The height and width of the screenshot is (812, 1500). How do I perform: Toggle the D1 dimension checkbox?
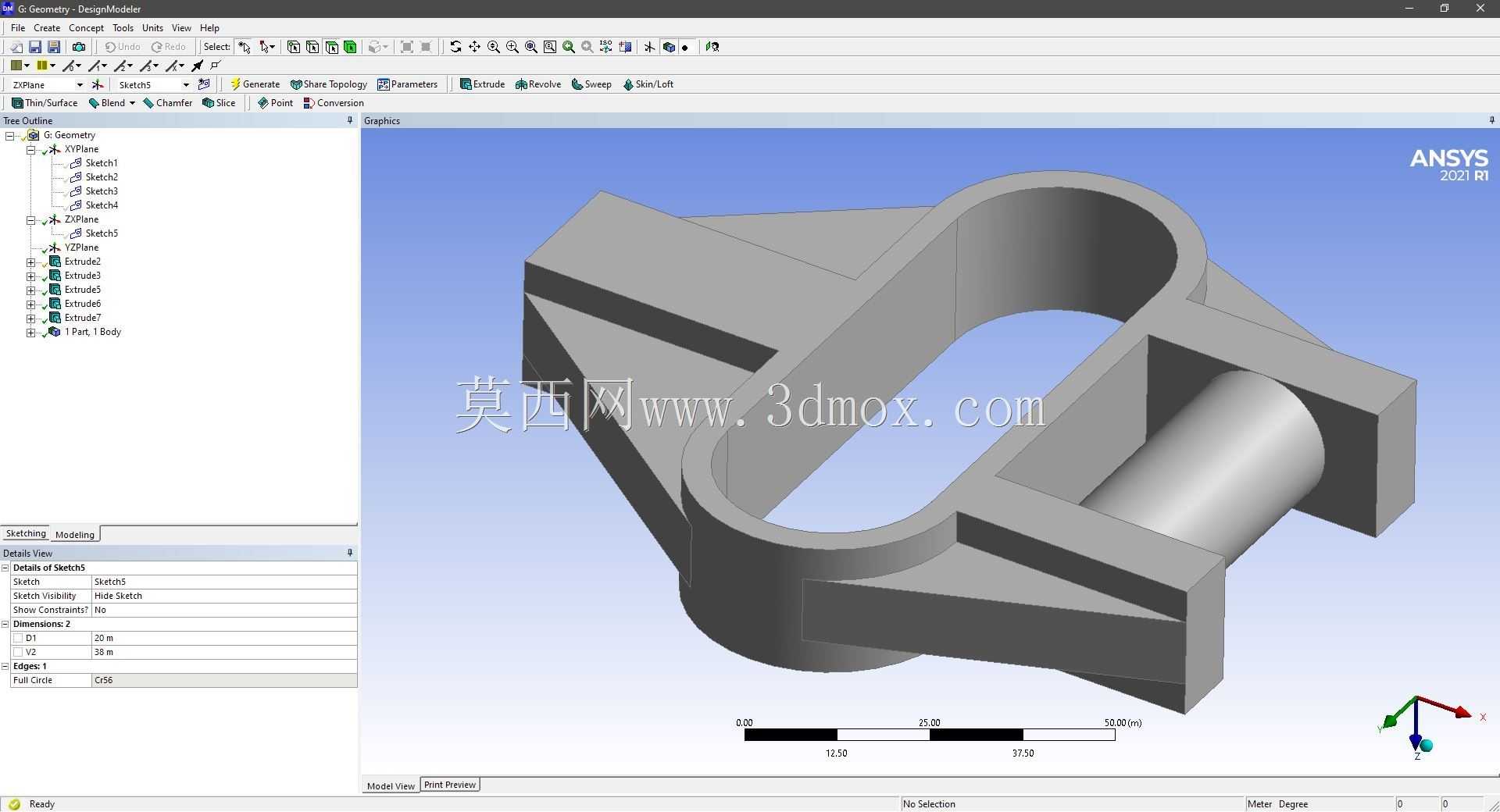tap(18, 638)
